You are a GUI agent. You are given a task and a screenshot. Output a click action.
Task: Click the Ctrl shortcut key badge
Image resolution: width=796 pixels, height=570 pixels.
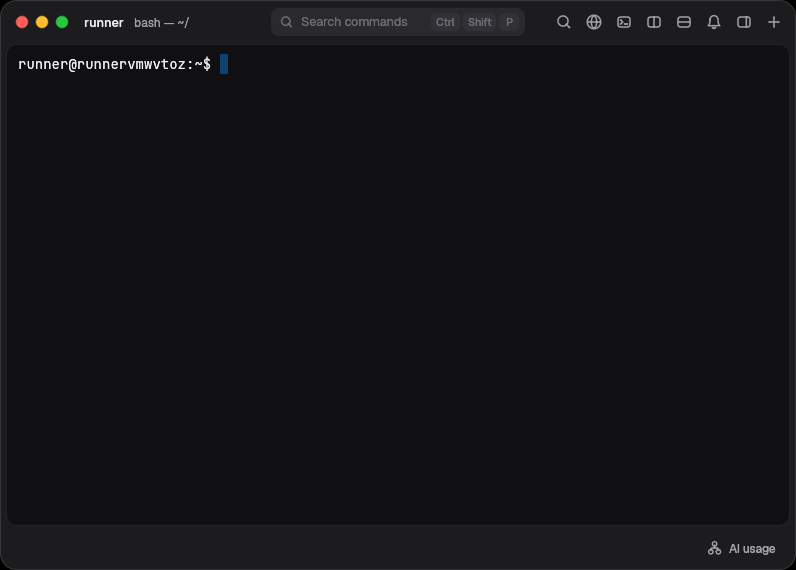pyautogui.click(x=445, y=22)
